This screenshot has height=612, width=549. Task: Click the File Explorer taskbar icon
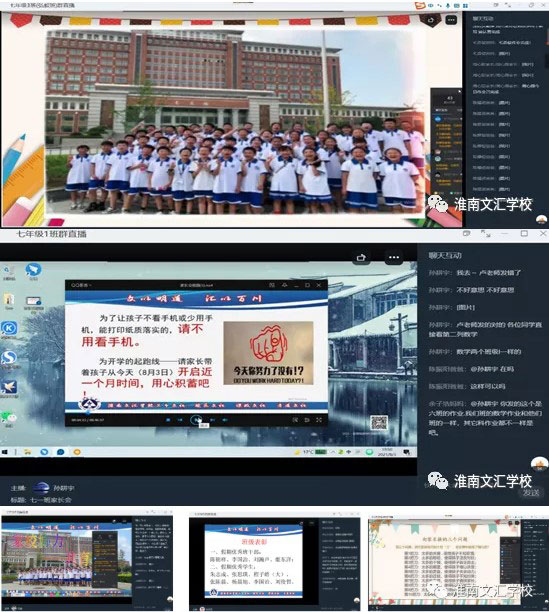pos(28,452)
